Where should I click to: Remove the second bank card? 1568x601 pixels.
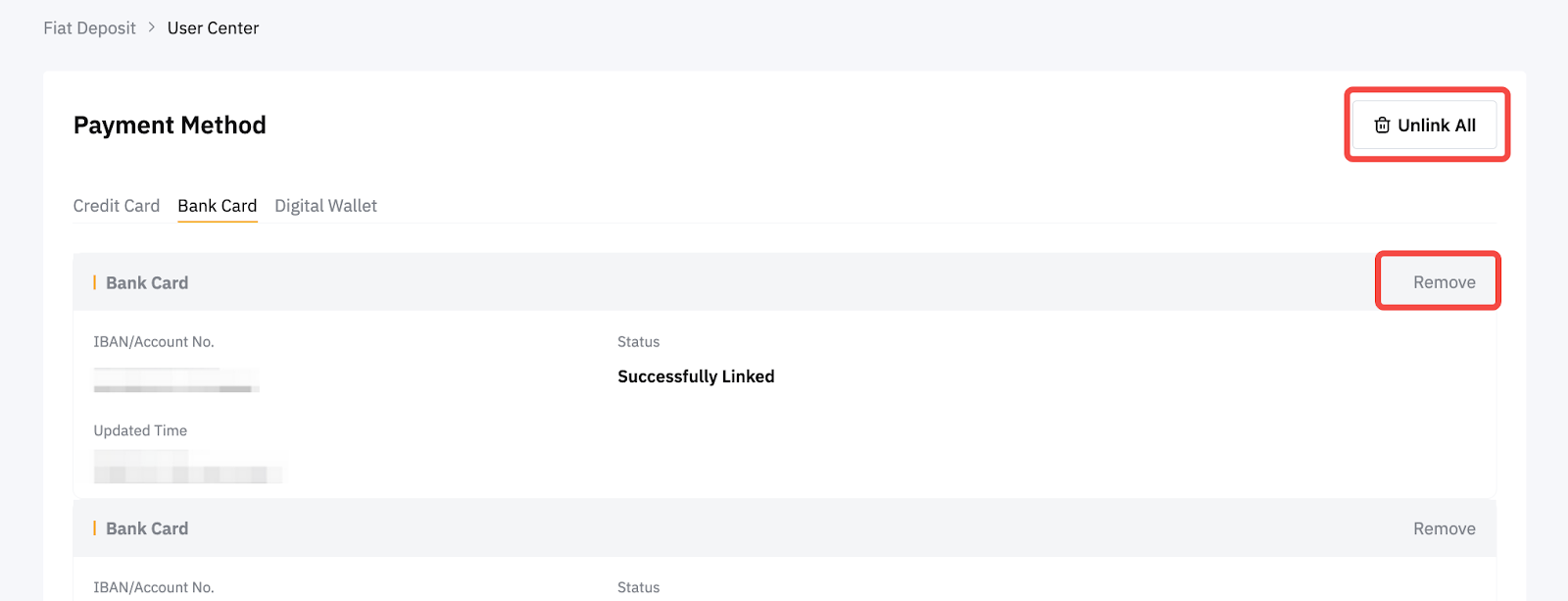tap(1444, 528)
